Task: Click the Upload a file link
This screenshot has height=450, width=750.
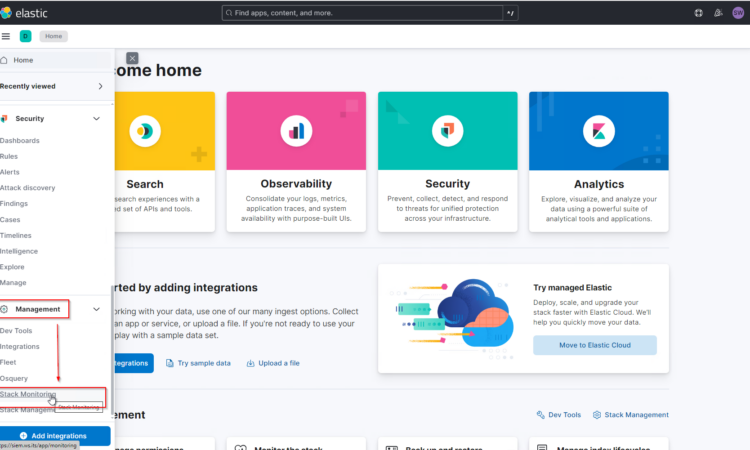Action: click(279, 363)
